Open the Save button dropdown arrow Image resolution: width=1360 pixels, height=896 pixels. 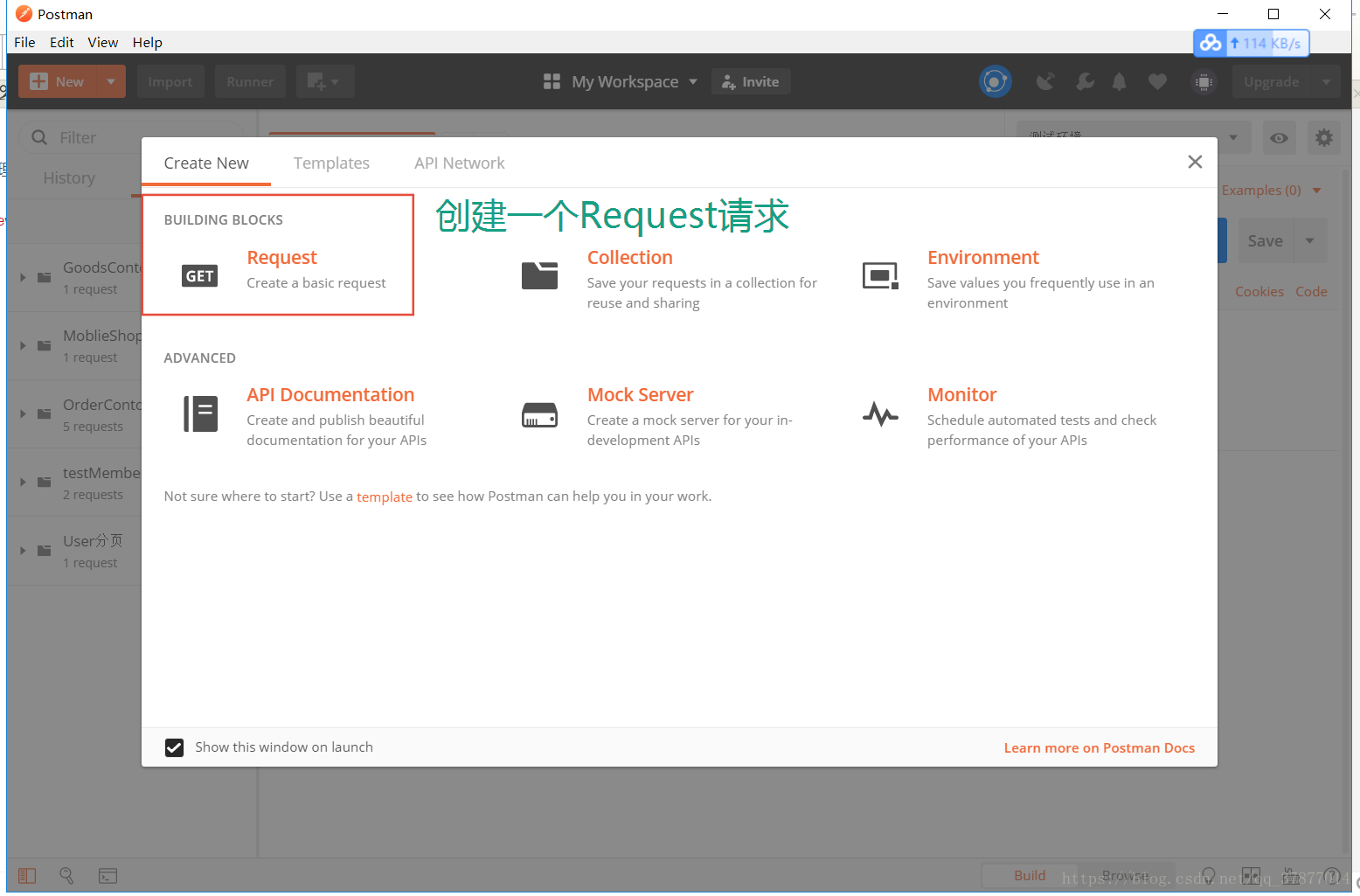tap(1309, 240)
